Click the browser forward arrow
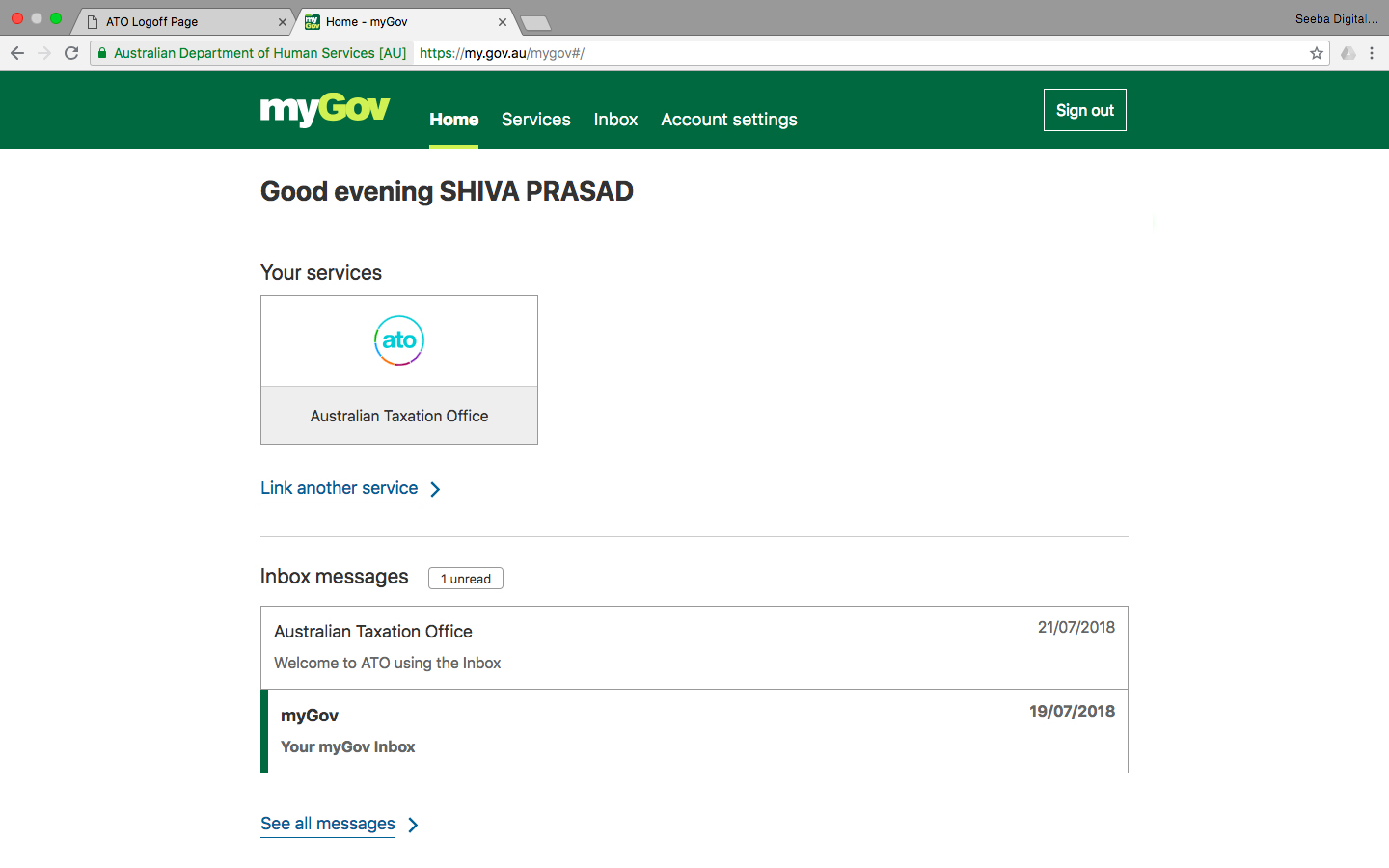1389x868 pixels. pyautogui.click(x=44, y=53)
